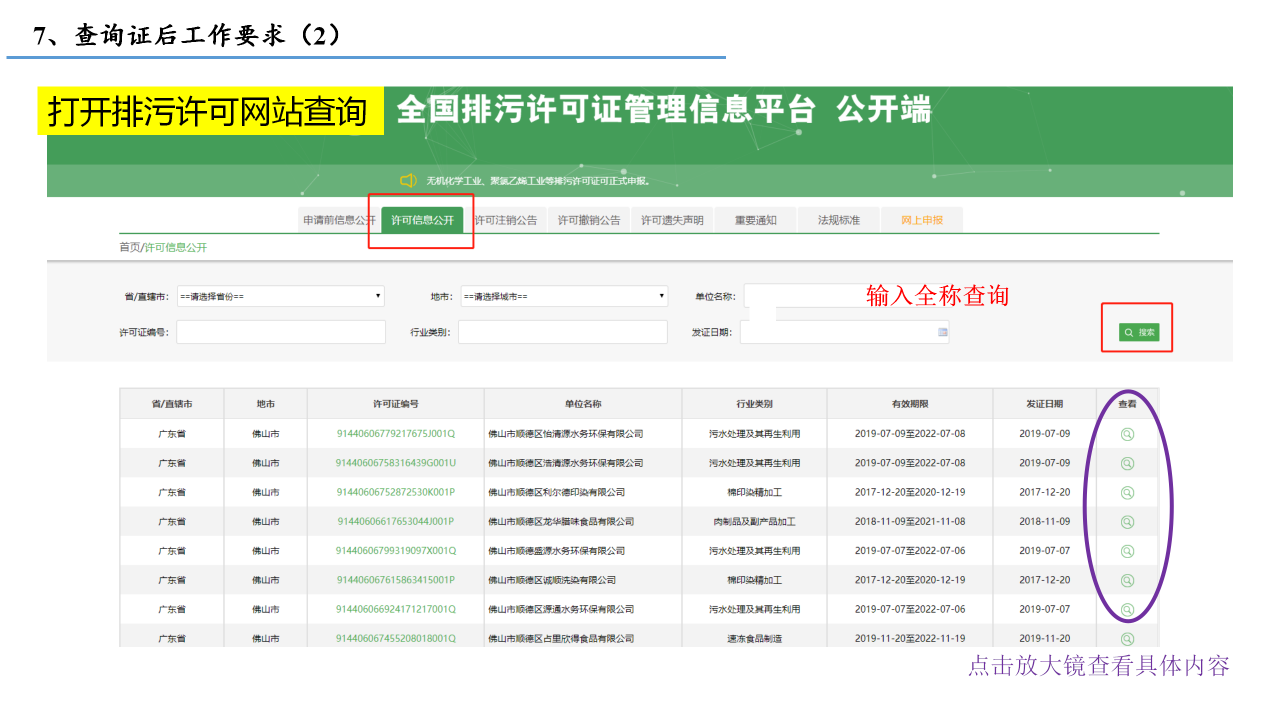Click the calendar icon in 发证日期 field

[x=942, y=332]
